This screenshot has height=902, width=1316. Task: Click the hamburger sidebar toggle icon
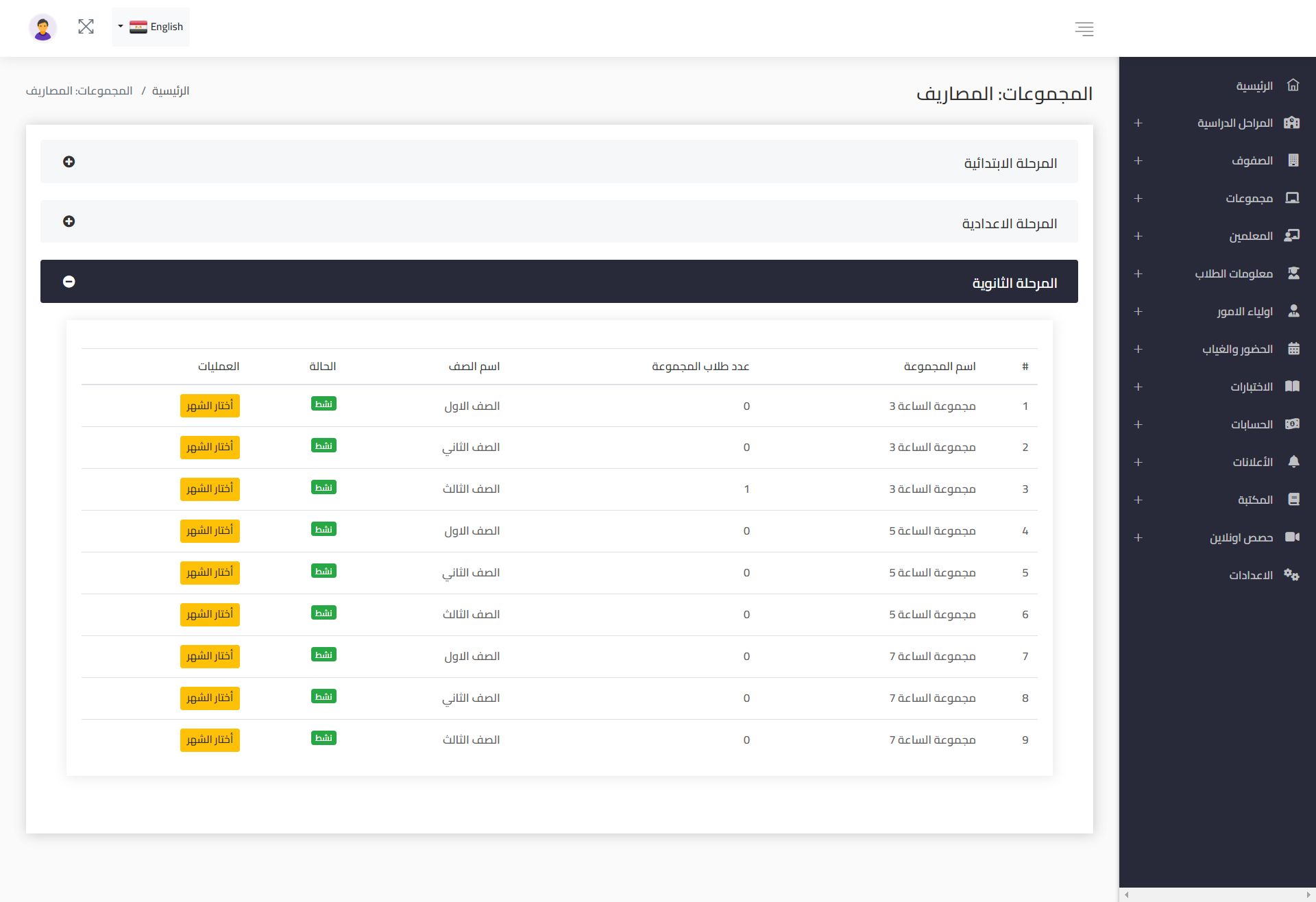[1084, 29]
